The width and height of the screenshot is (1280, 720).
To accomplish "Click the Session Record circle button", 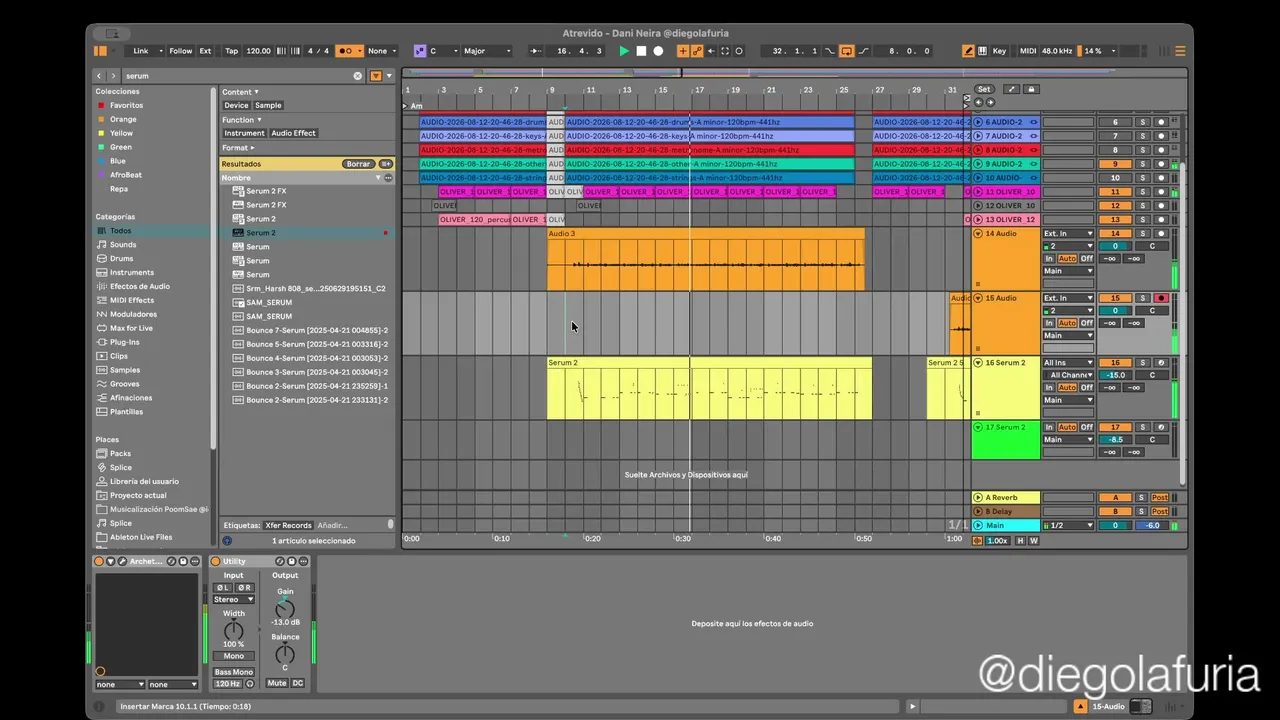I will click(x=739, y=51).
